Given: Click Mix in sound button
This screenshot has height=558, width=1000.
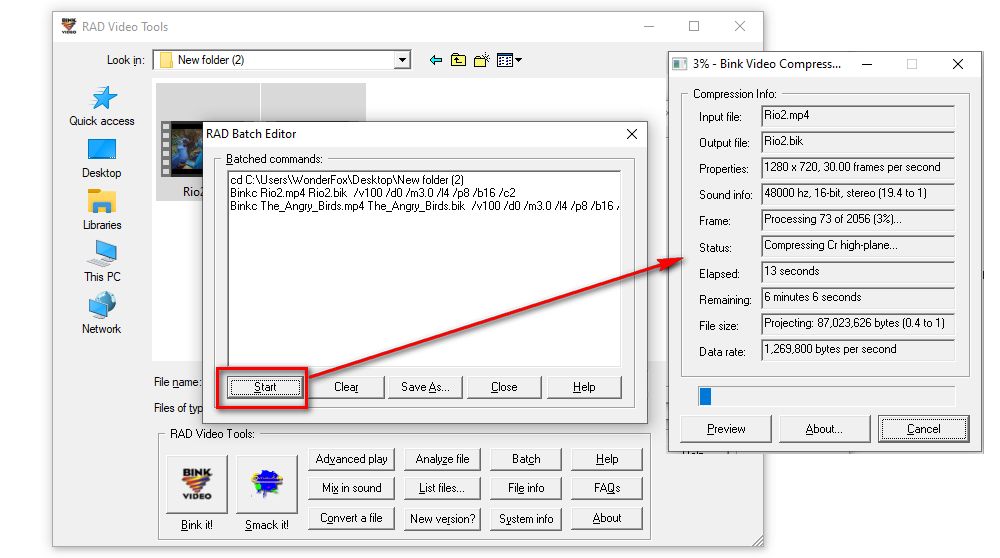Looking at the screenshot, I should click(351, 488).
